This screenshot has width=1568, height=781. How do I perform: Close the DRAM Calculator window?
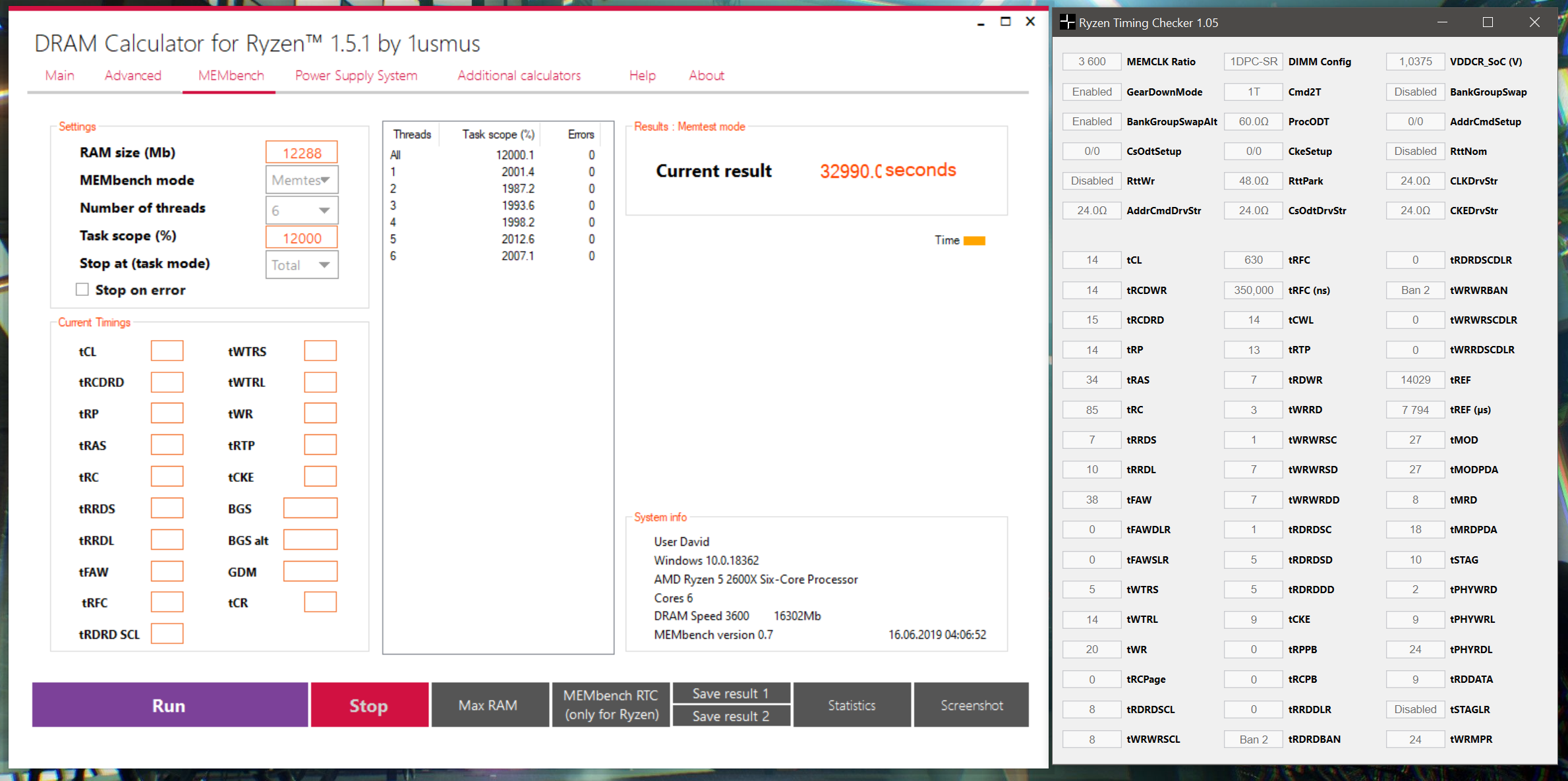click(1030, 22)
